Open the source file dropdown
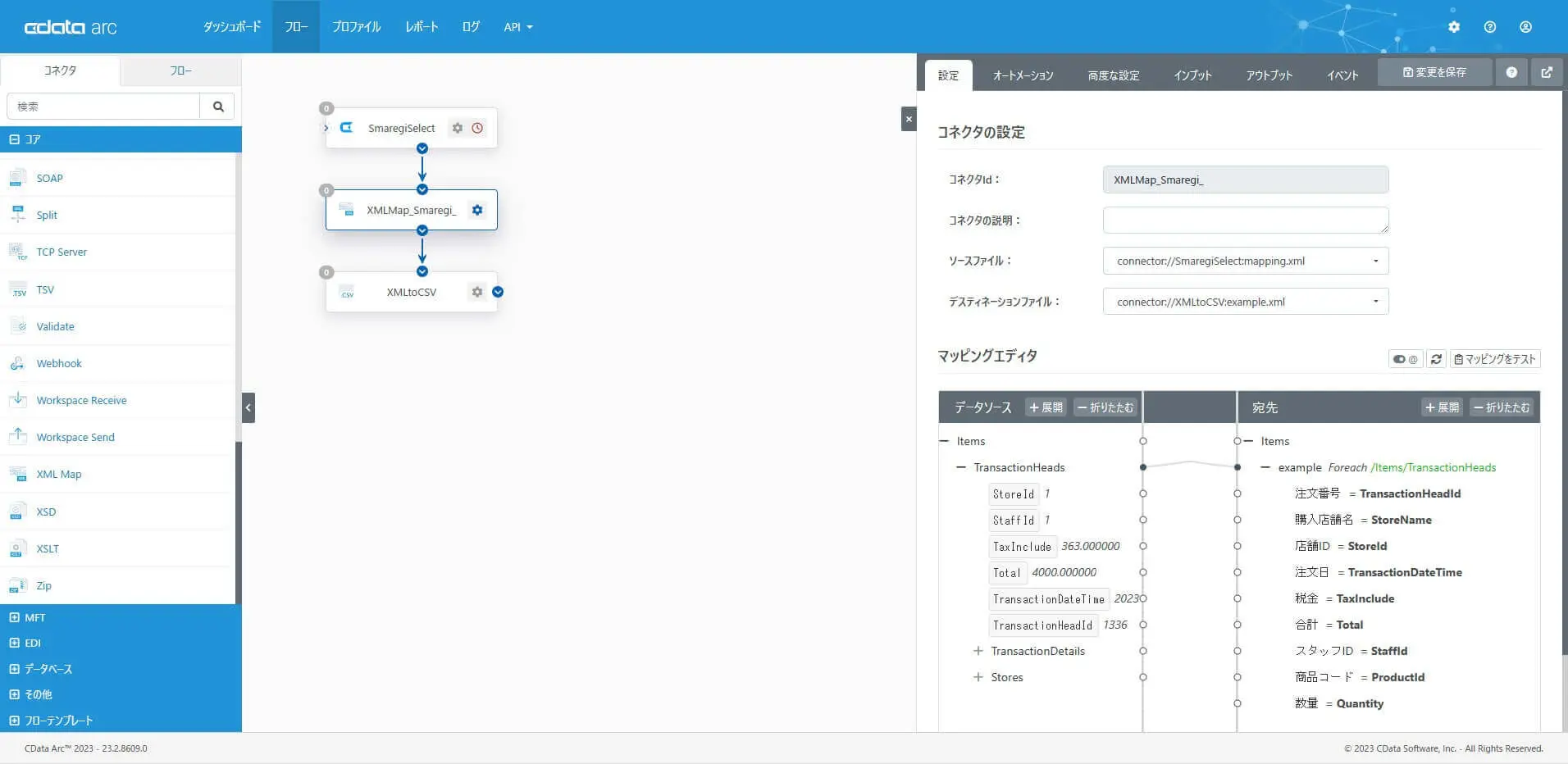The image size is (1568, 764). point(1246,261)
